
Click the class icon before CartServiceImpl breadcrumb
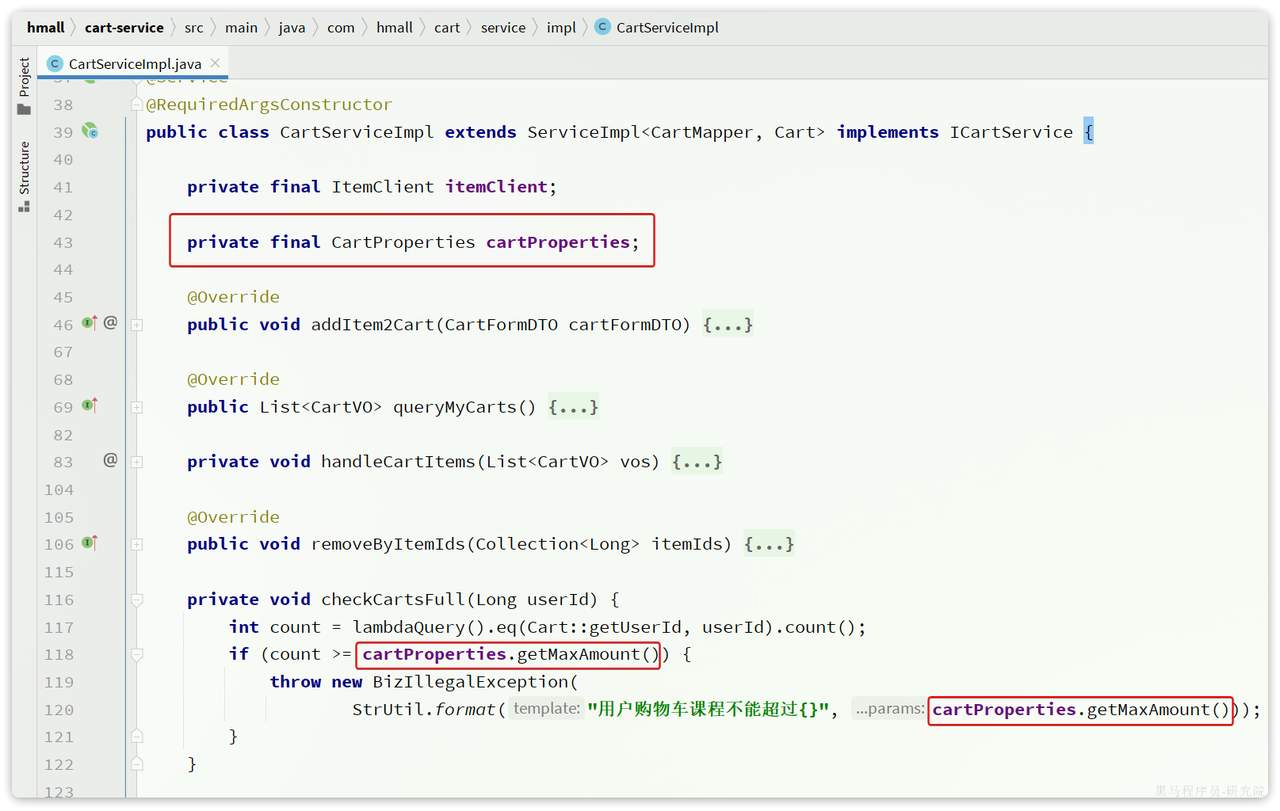pos(602,27)
